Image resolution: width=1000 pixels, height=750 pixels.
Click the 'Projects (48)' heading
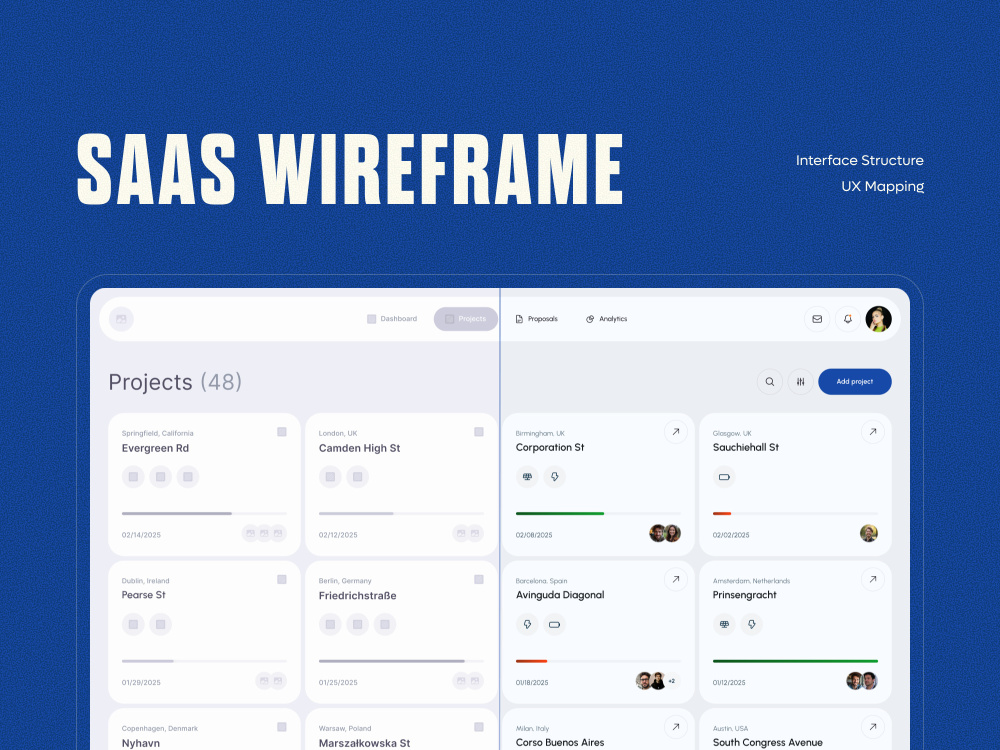[x=175, y=382]
